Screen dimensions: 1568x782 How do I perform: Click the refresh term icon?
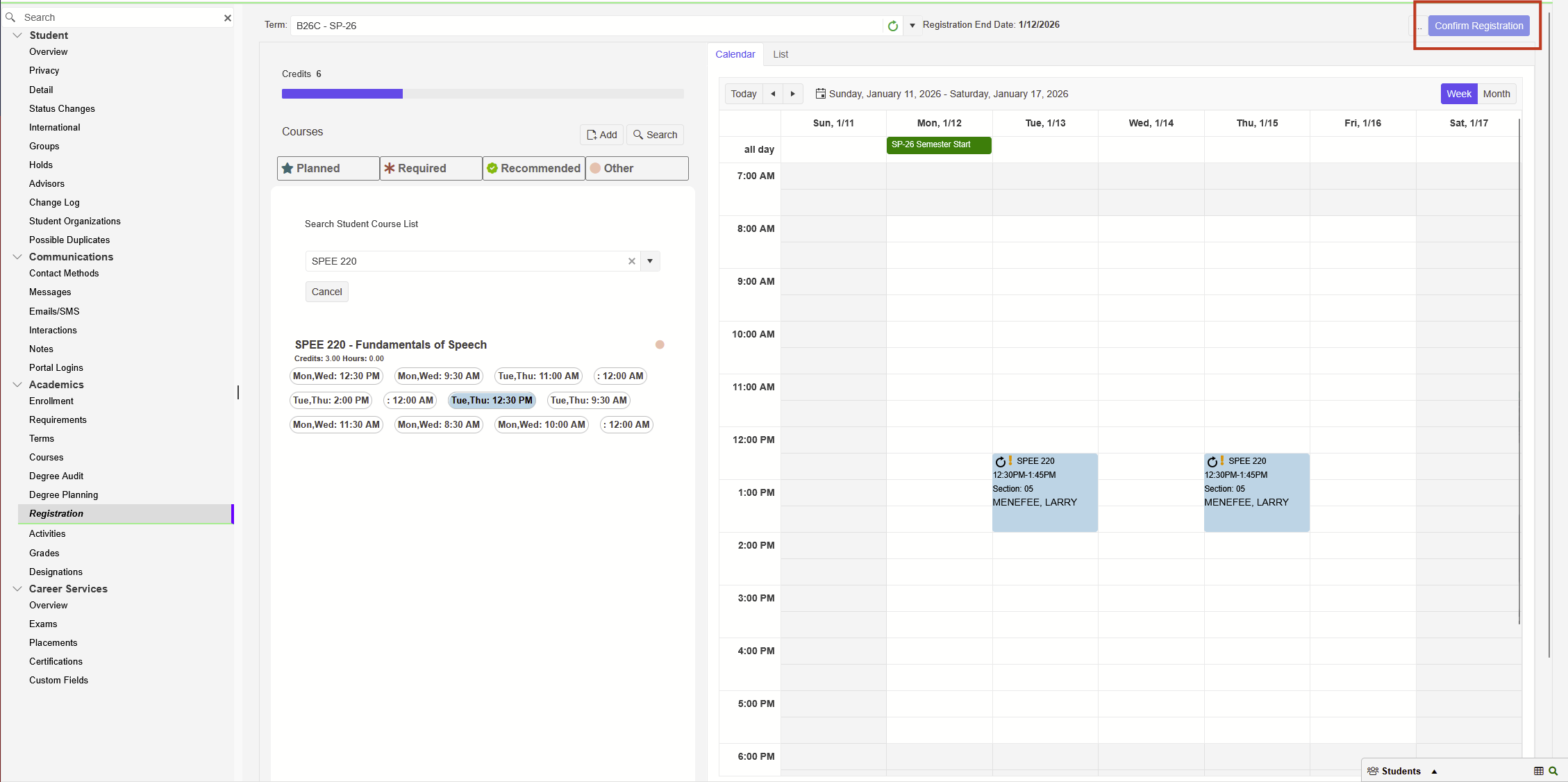pos(893,26)
